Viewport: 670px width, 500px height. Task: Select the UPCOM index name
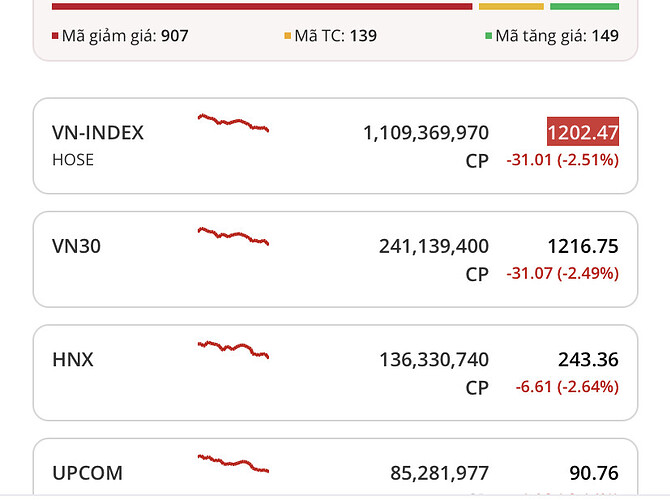coord(87,472)
